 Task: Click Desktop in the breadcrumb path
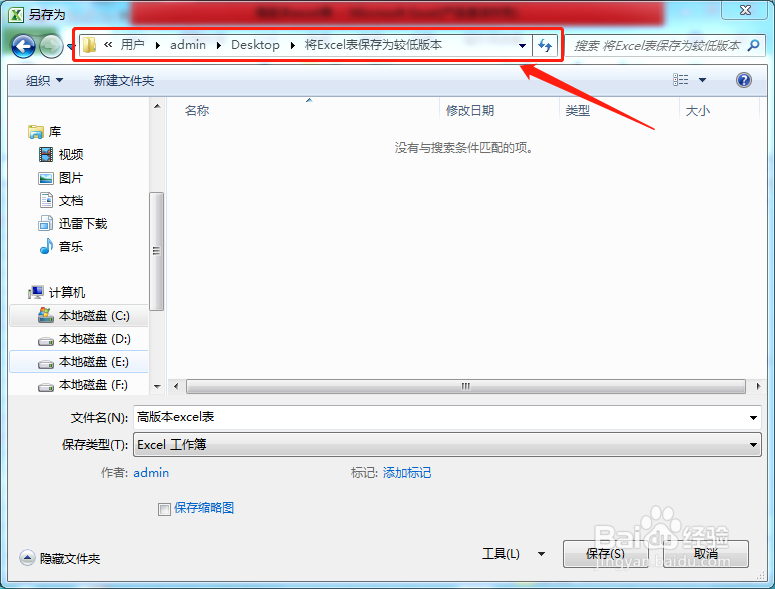[255, 45]
